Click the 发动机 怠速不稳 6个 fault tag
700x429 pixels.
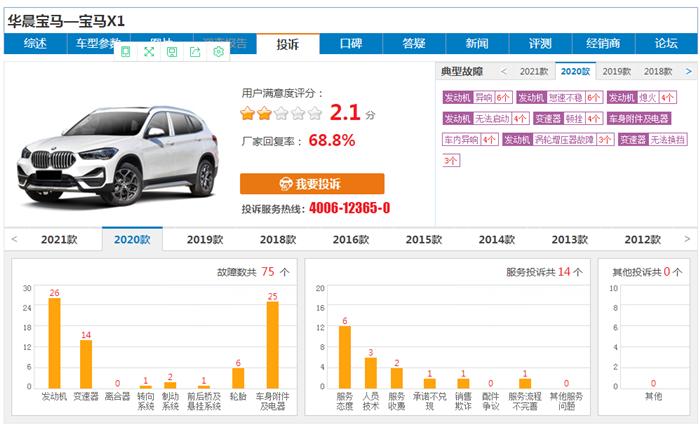point(560,97)
